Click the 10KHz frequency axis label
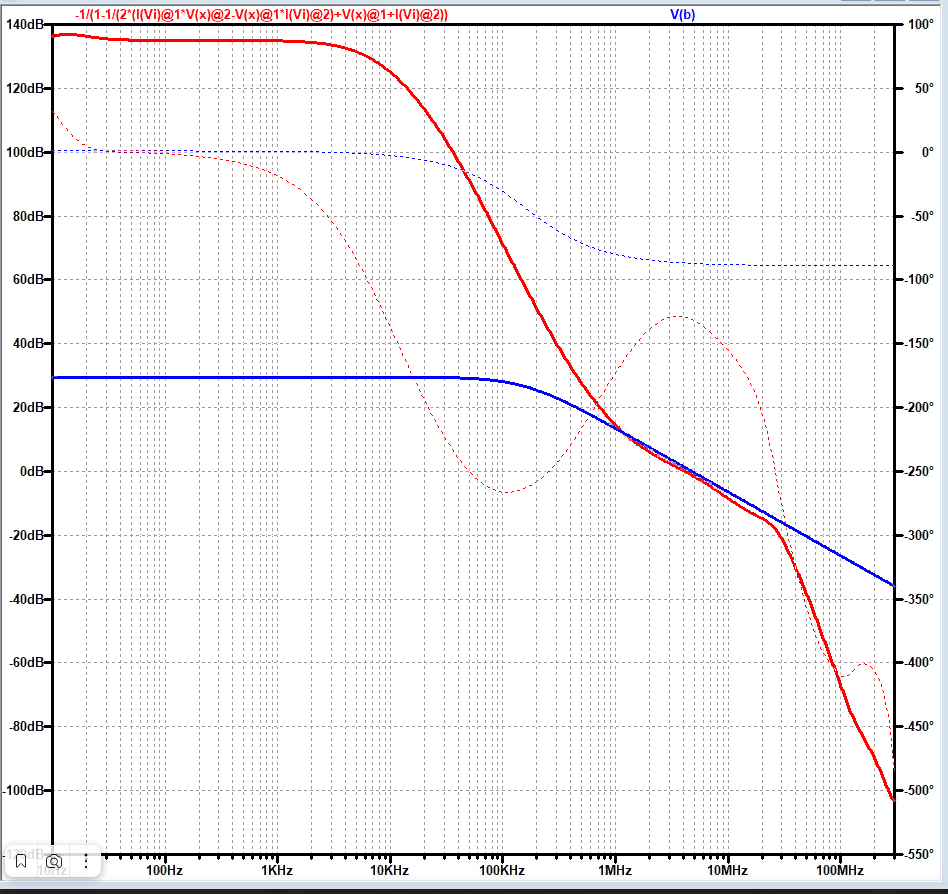 click(390, 871)
